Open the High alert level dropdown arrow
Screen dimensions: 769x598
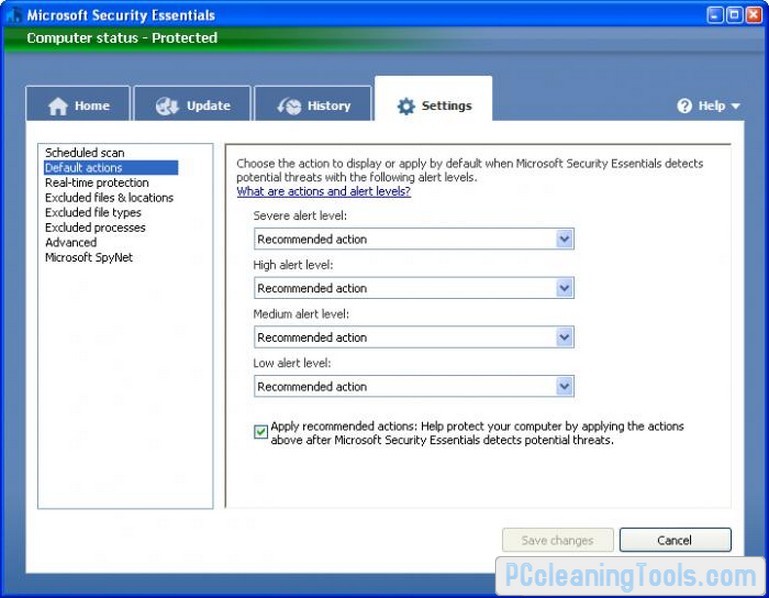[564, 288]
